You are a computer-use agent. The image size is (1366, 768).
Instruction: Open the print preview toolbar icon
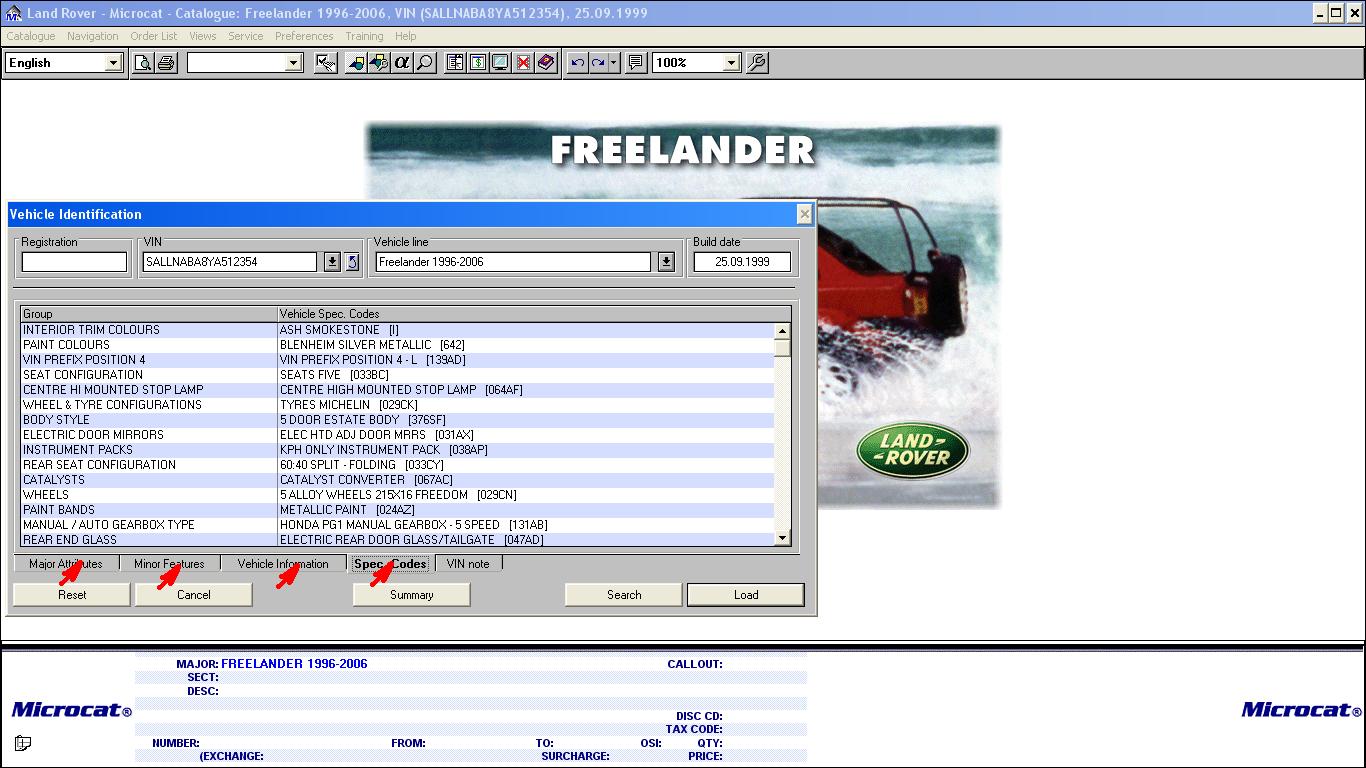tap(144, 63)
